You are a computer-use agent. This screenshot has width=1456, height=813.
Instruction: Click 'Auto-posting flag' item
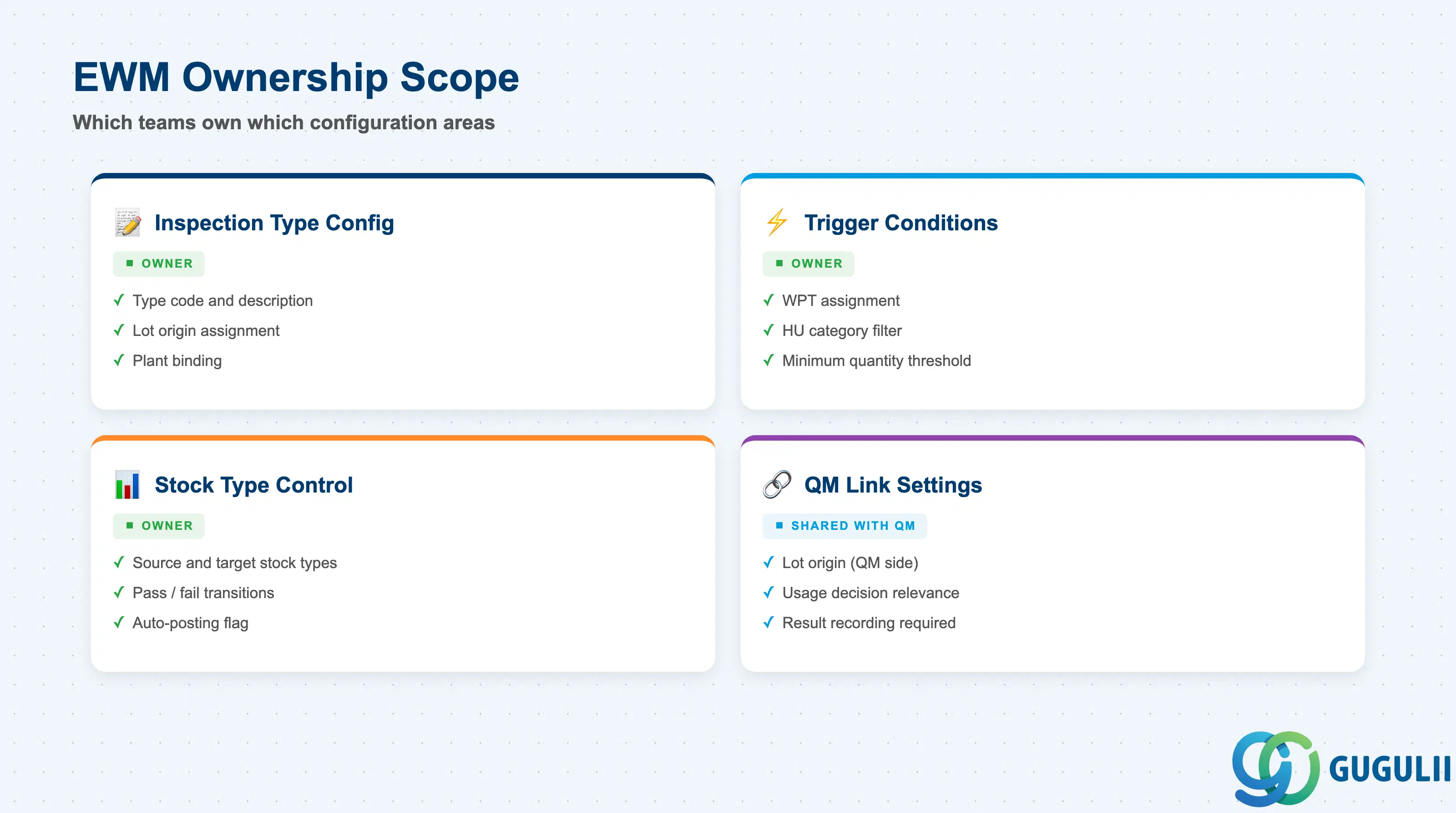pos(181,622)
